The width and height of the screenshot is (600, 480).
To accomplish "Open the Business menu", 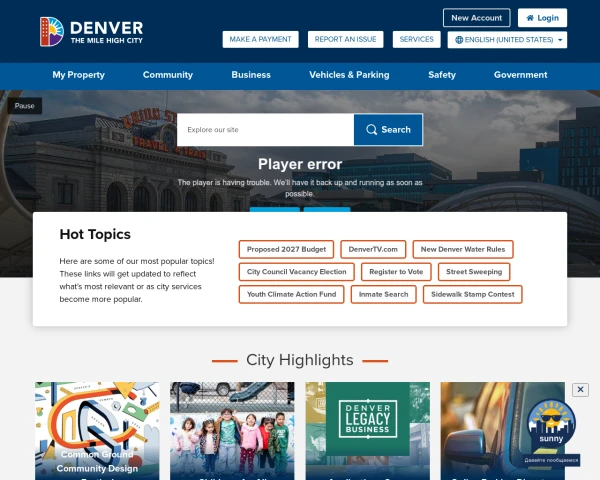I will pos(251,75).
